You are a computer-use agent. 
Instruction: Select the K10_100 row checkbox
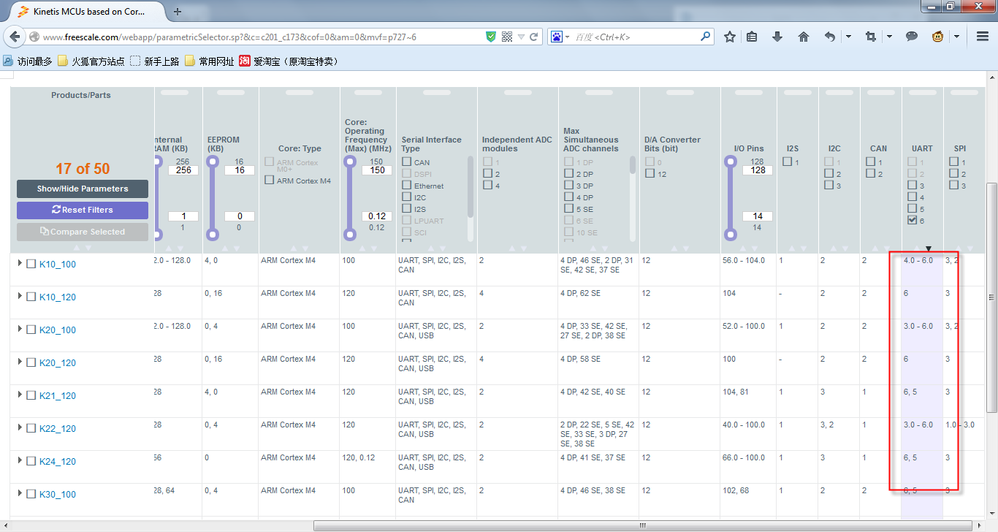pos(31,263)
